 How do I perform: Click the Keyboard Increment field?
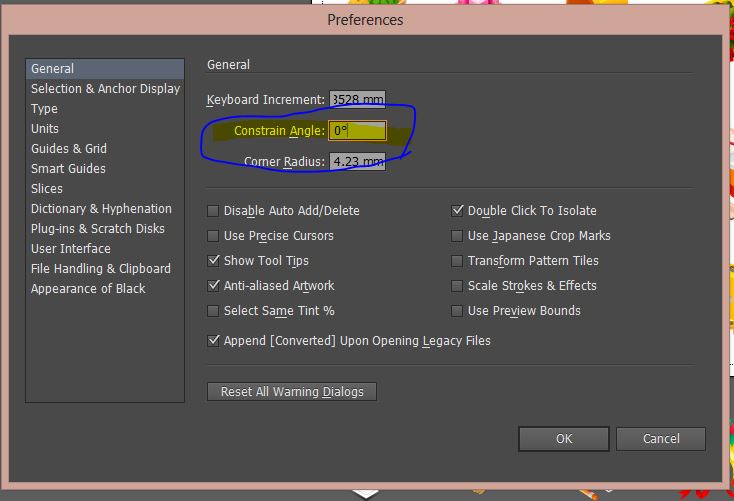358,100
